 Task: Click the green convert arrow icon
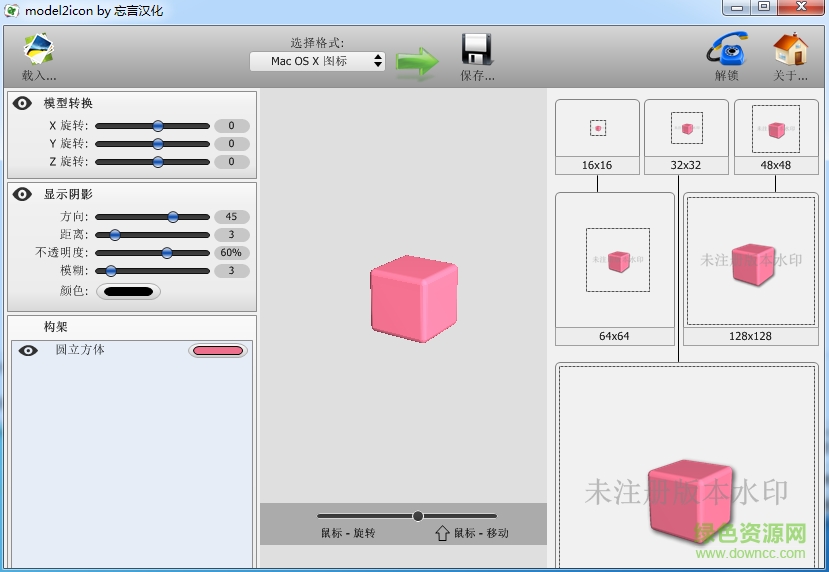point(417,62)
